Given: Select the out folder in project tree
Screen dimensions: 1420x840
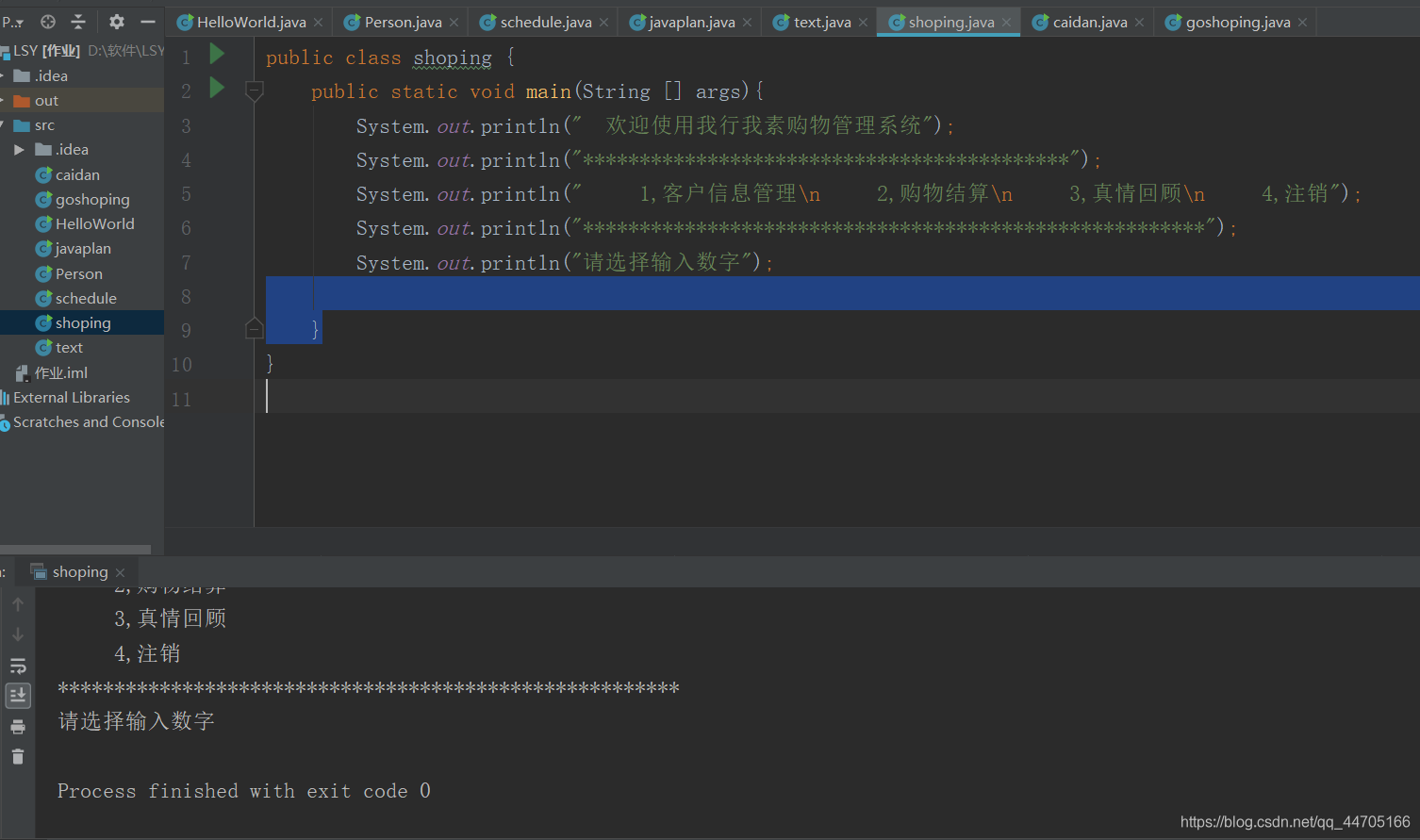Looking at the screenshot, I should [x=82, y=100].
